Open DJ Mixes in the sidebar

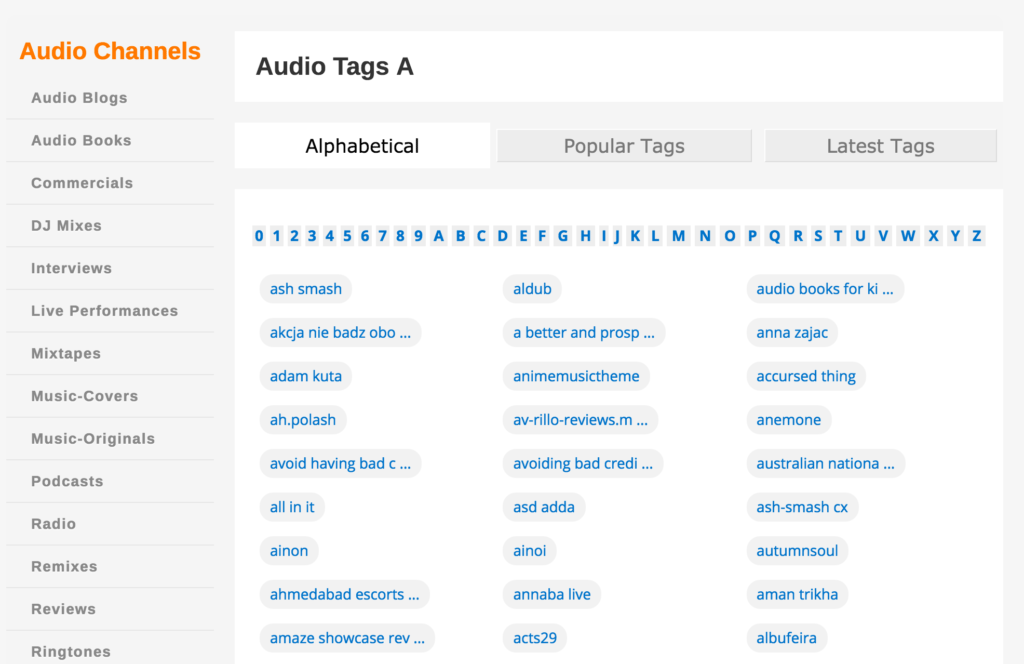tap(67, 226)
